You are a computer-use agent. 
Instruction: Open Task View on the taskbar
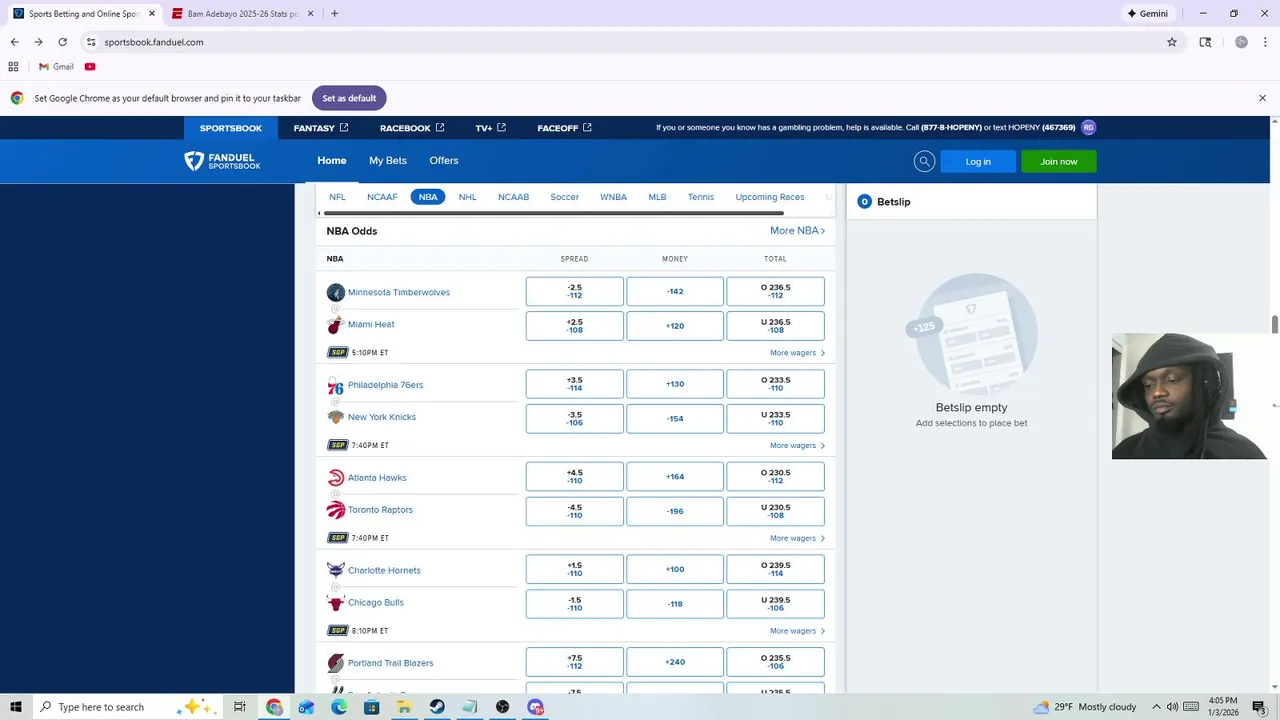(x=240, y=707)
